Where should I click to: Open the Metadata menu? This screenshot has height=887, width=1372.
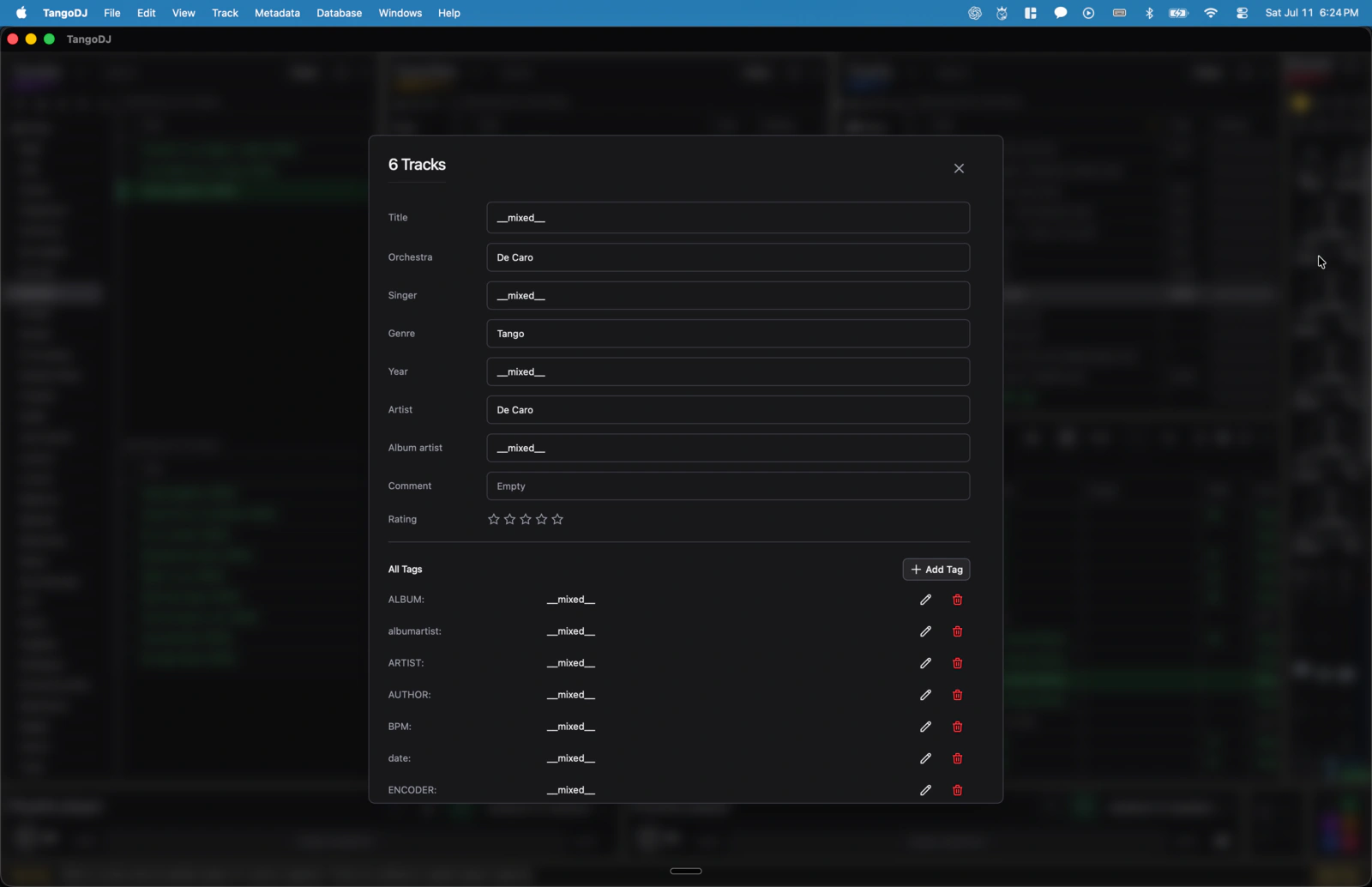coord(277,13)
